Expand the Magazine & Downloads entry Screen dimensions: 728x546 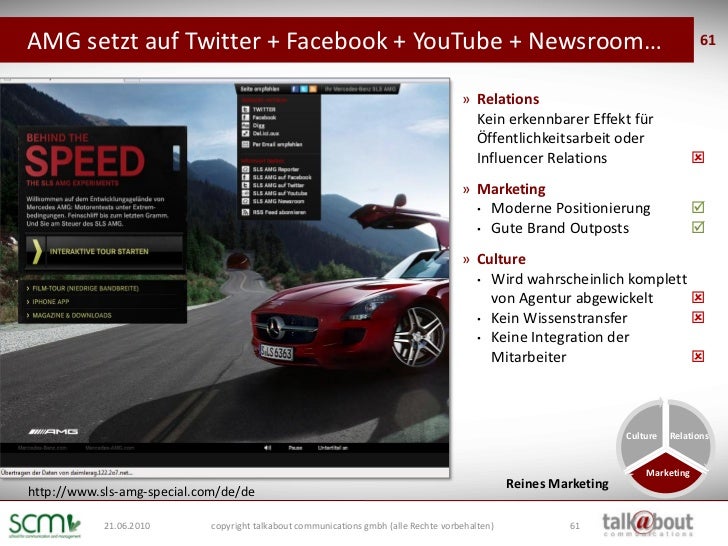(69, 315)
